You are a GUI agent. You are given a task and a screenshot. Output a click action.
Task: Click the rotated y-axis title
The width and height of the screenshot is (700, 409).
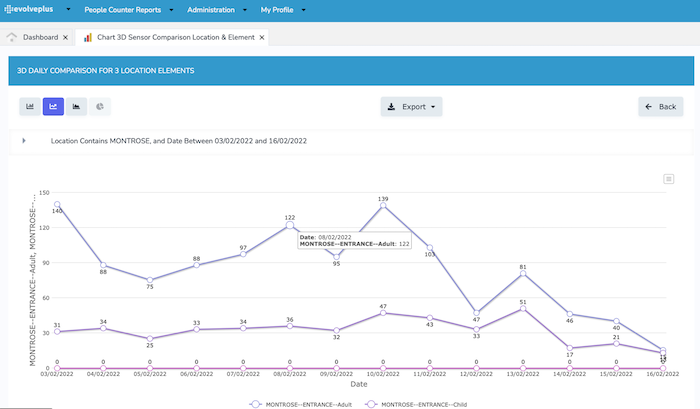33,280
